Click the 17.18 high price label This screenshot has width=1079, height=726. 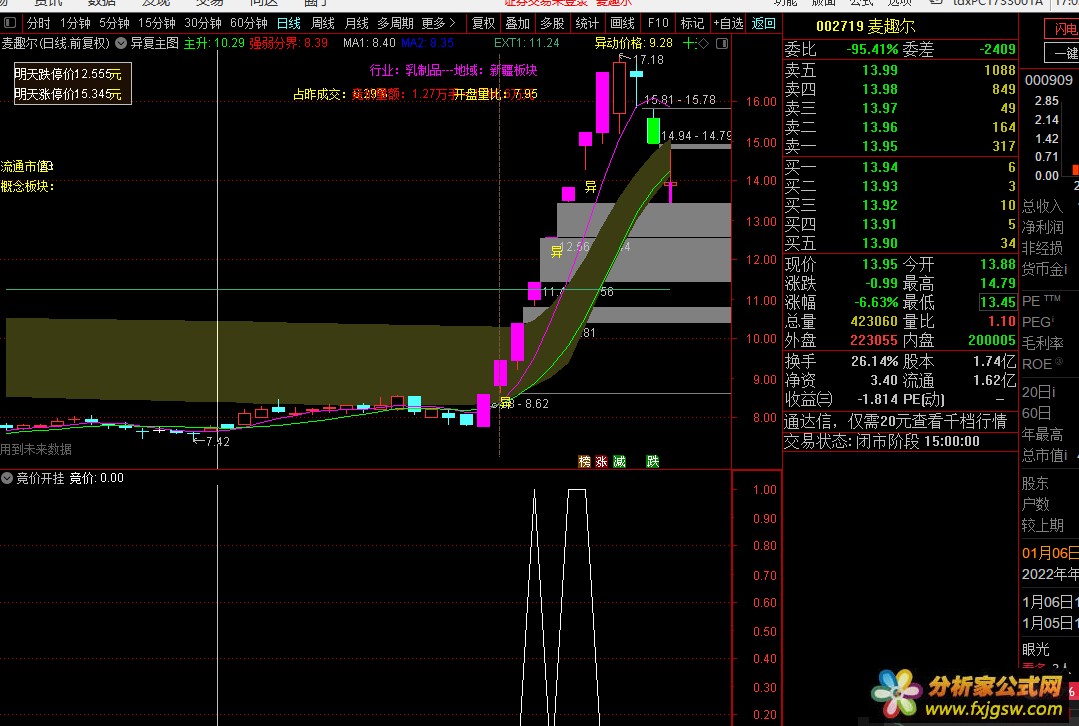click(648, 60)
